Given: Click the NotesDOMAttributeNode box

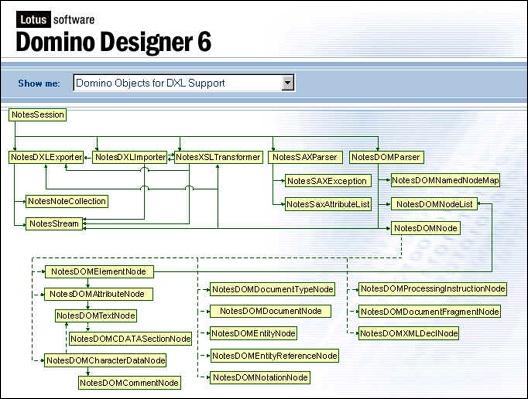Looking at the screenshot, I should (x=98, y=294).
